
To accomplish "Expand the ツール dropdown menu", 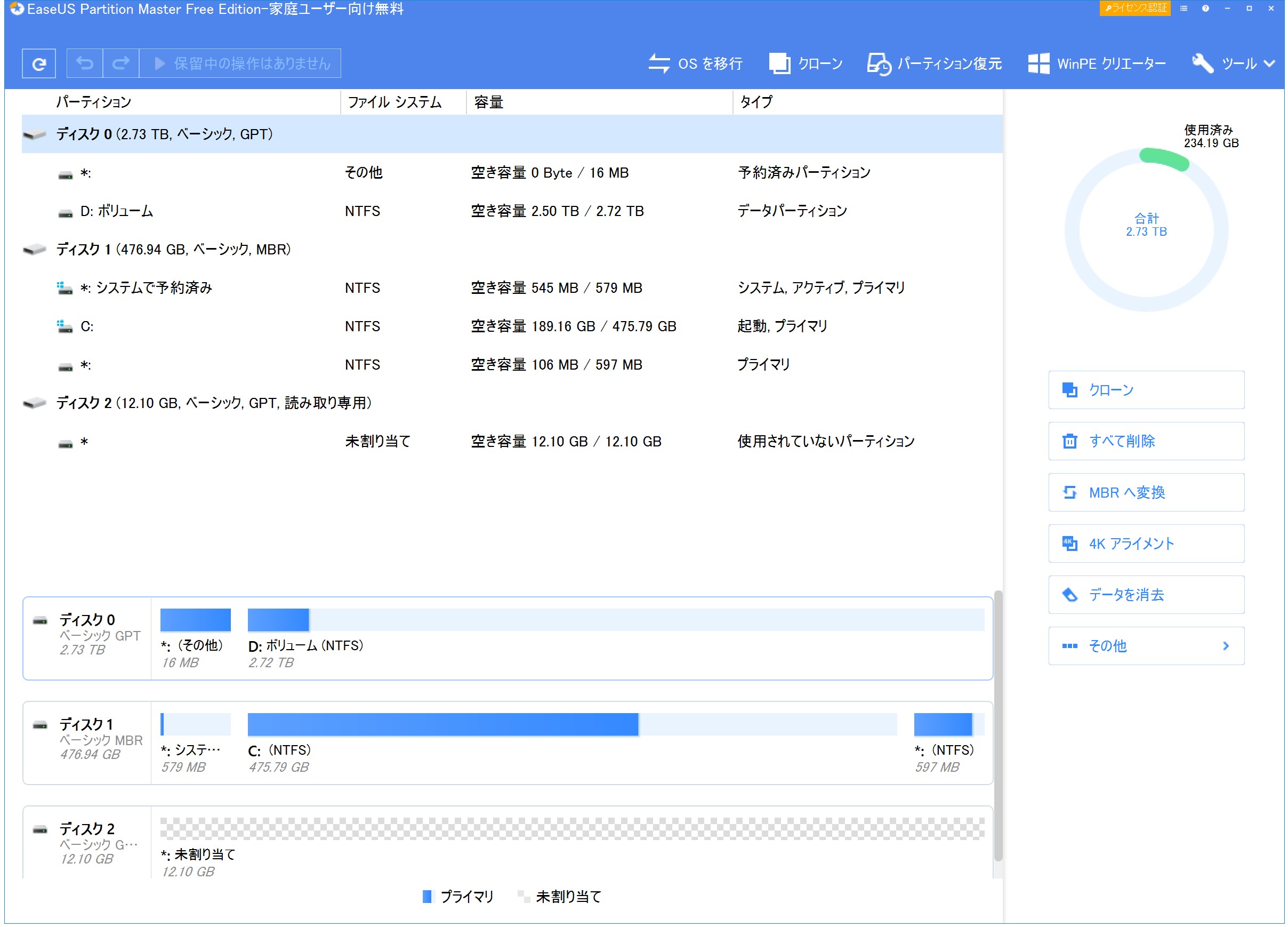I will [1233, 63].
